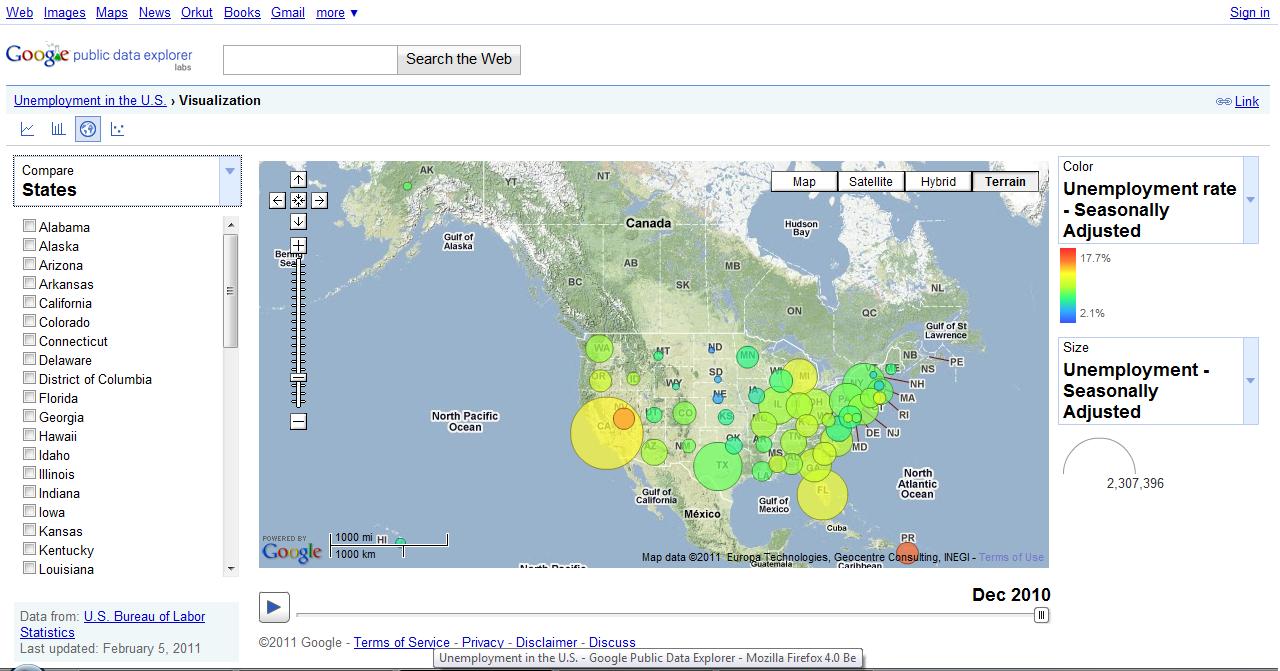Select the Satellite map tab

(x=871, y=181)
